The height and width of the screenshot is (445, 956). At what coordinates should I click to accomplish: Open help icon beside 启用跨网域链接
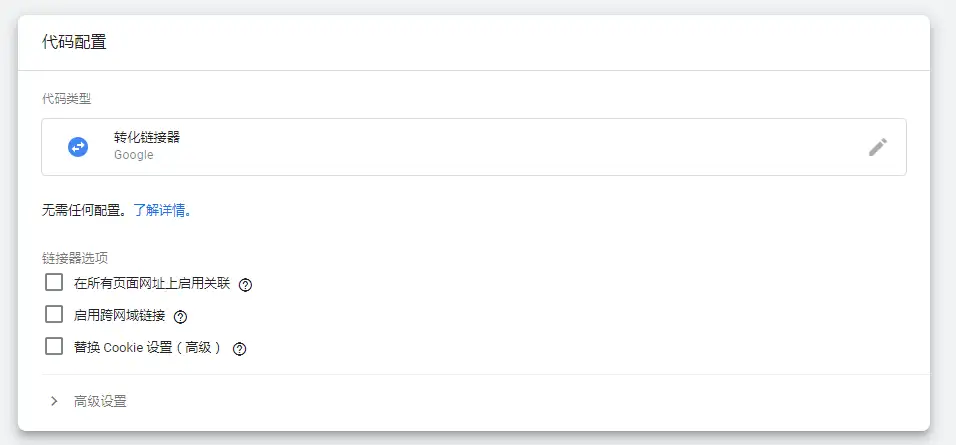pyautogui.click(x=181, y=316)
